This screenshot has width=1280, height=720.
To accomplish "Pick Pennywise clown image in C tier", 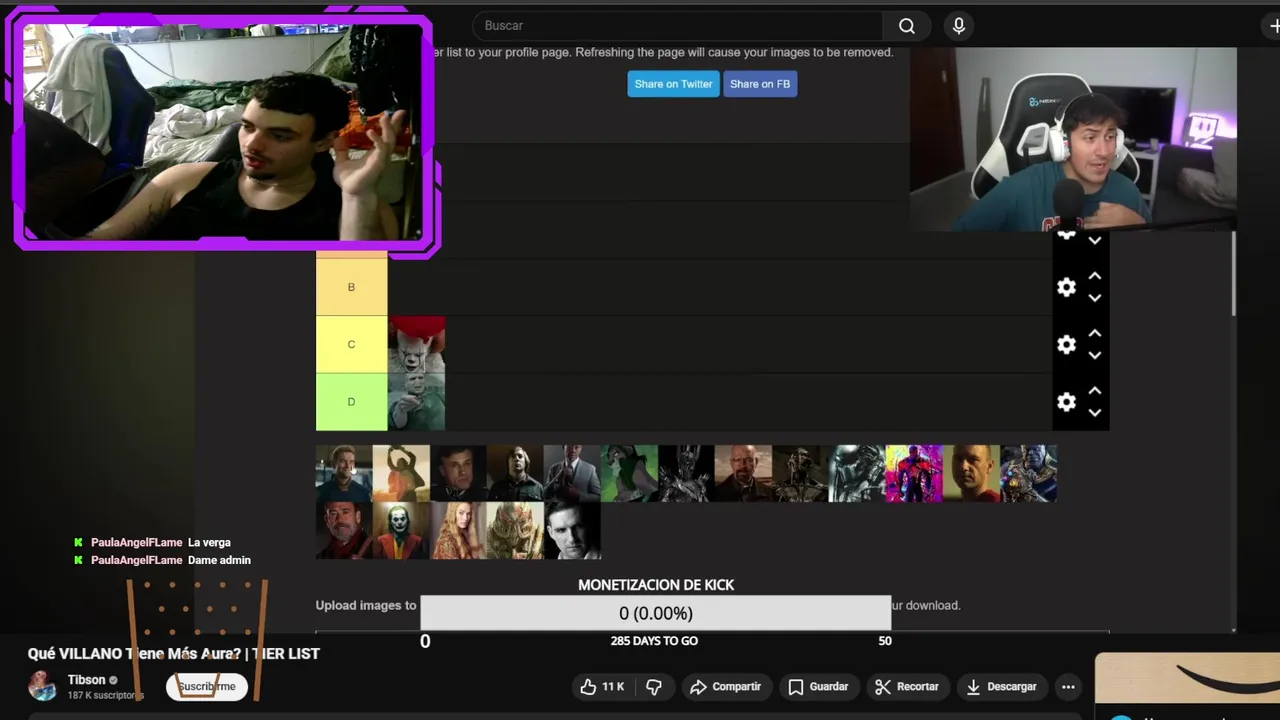I will (417, 344).
